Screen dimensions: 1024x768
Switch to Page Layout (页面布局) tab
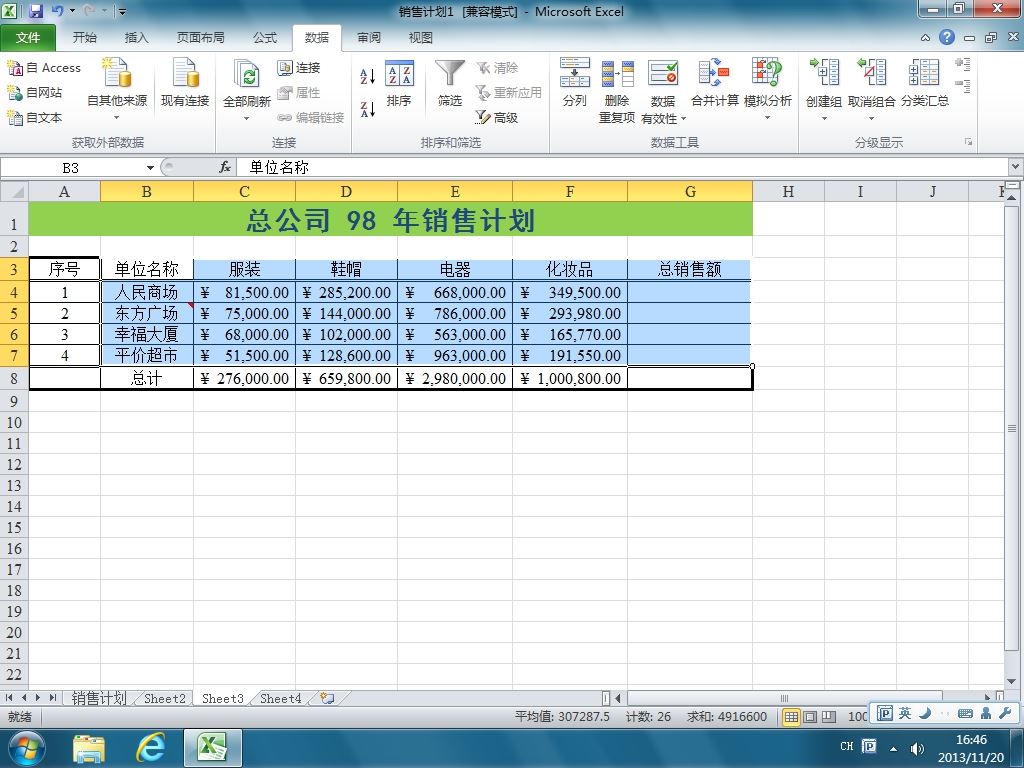tap(200, 37)
